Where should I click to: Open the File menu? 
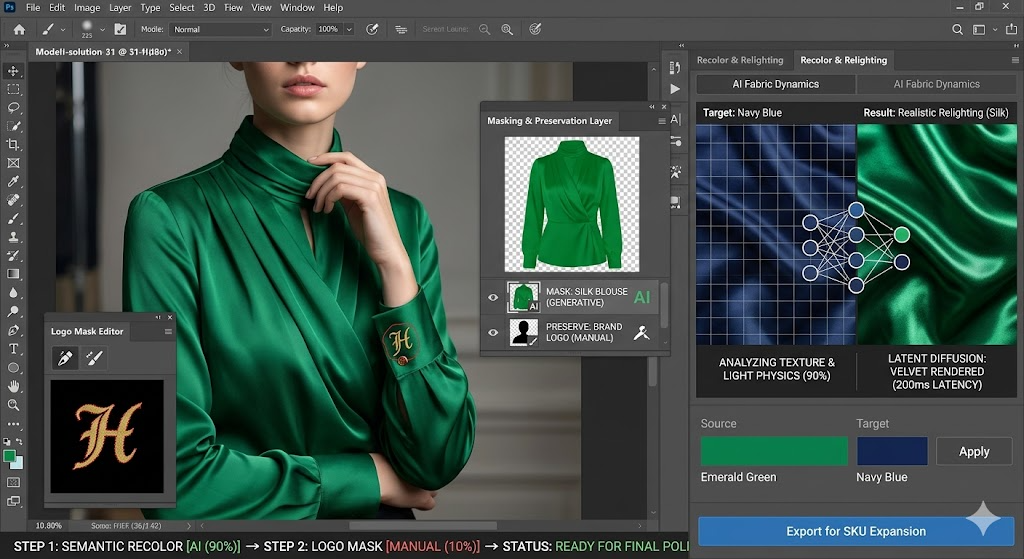33,8
